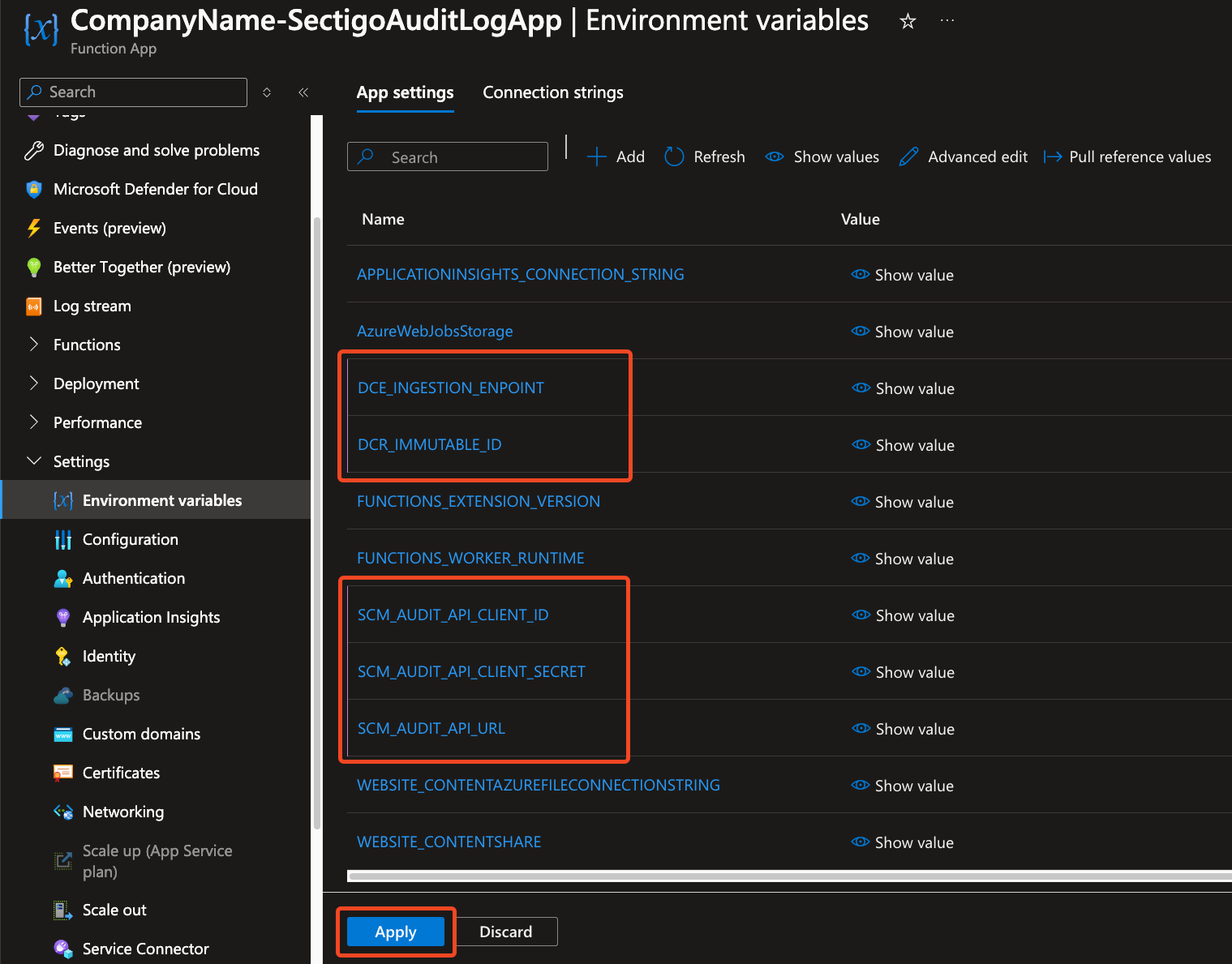Expand the Performance section in sidebar
The image size is (1232, 964).
34,422
